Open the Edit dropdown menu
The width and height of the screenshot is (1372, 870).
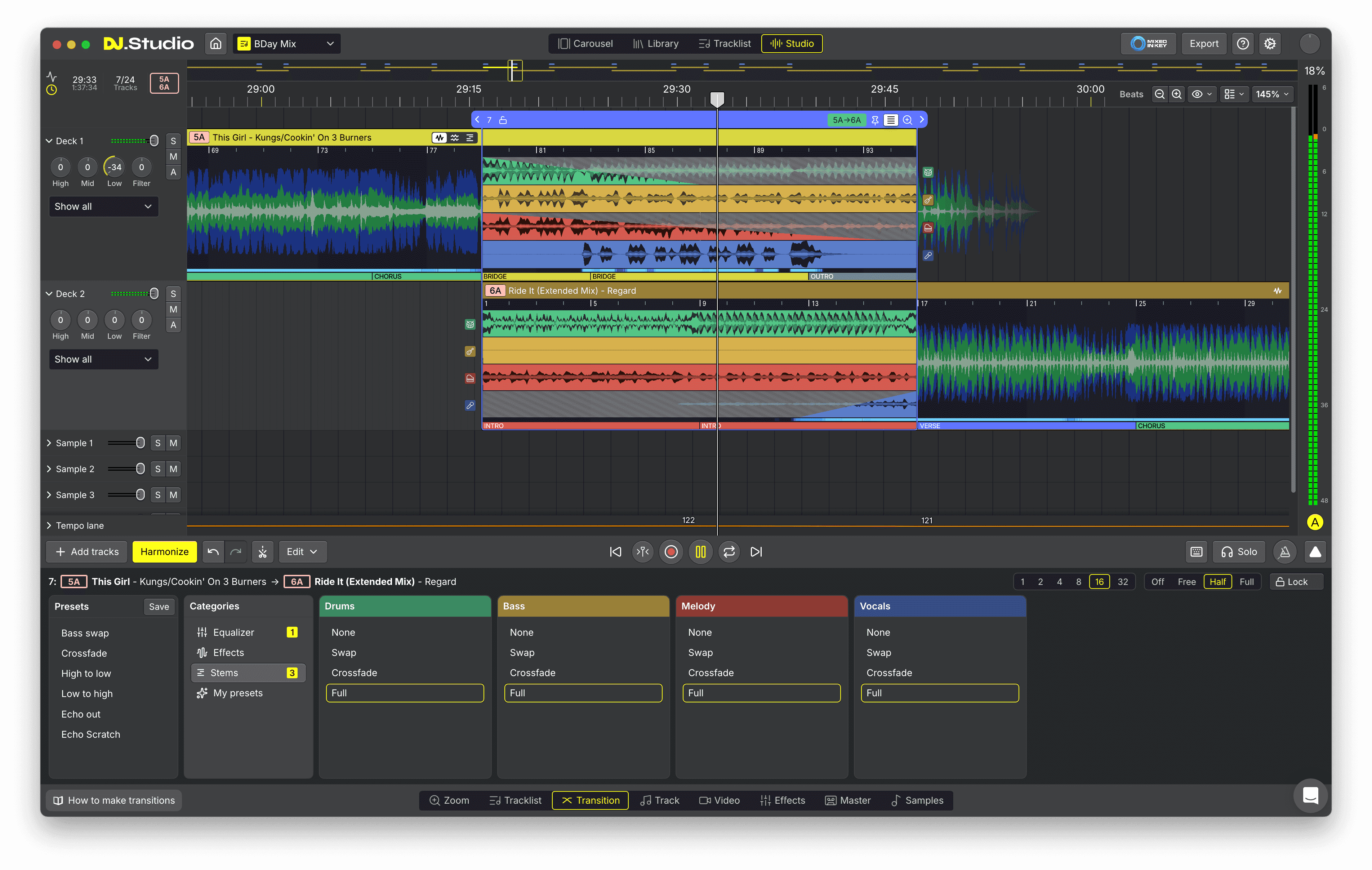(x=302, y=551)
